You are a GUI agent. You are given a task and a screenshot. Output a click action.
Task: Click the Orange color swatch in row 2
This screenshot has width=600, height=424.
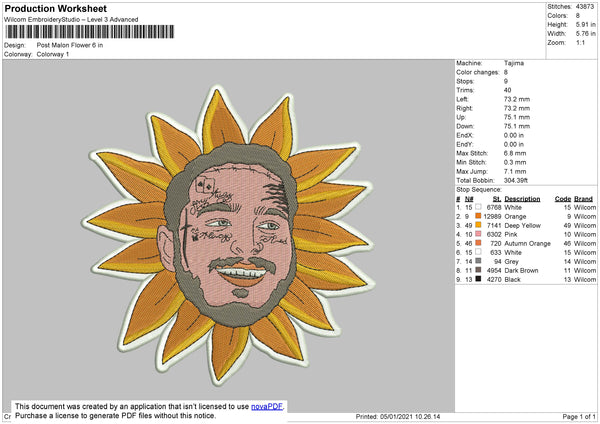[x=478, y=216]
